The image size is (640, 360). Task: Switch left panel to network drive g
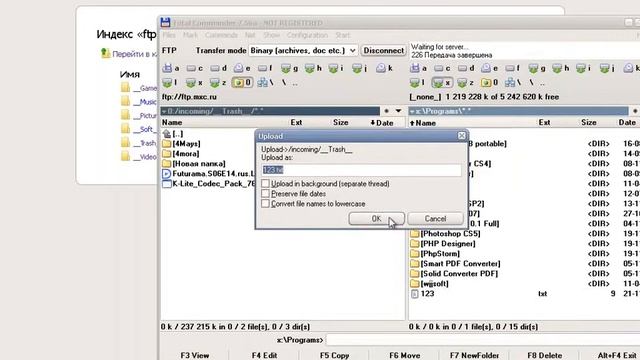290,68
